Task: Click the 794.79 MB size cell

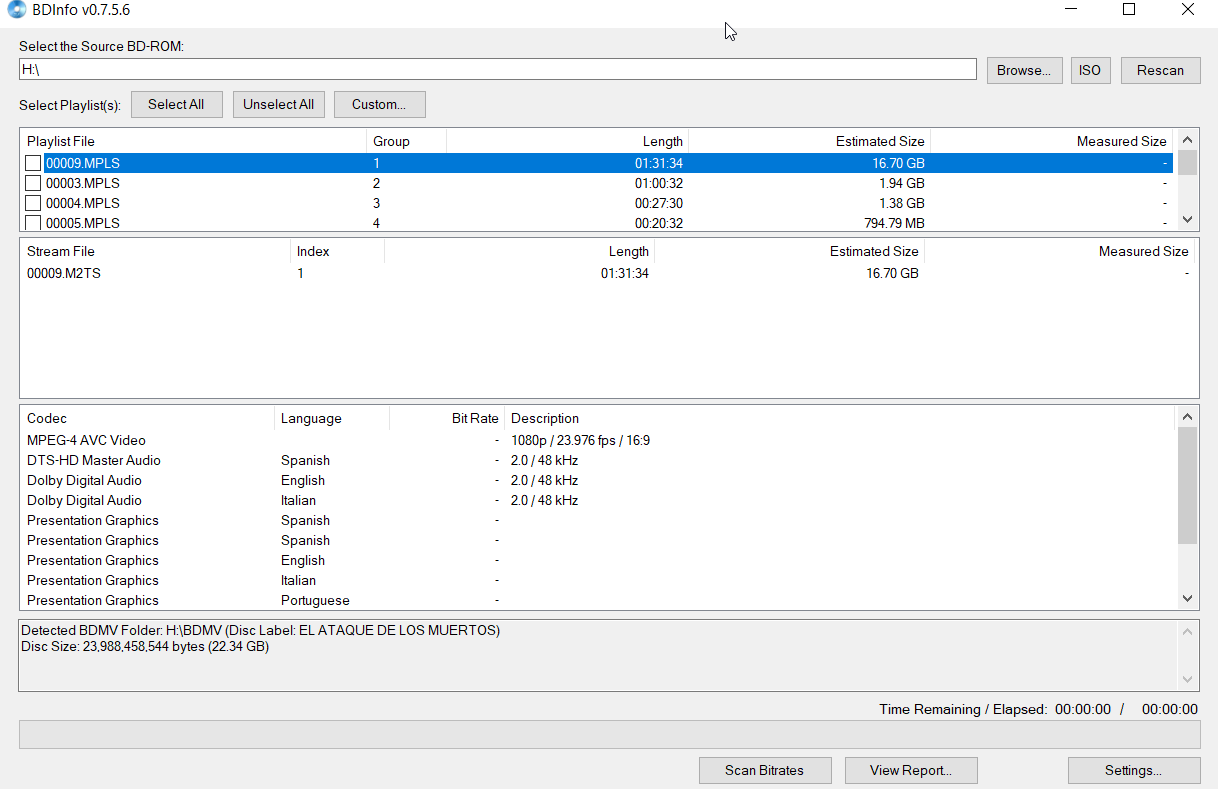Action: pyautogui.click(x=894, y=223)
